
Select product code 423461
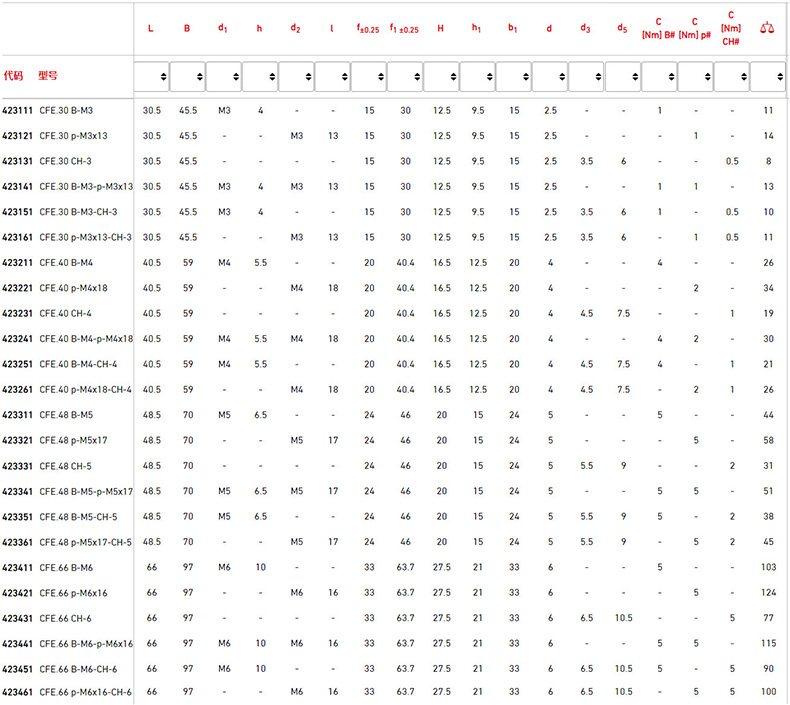(x=16, y=691)
